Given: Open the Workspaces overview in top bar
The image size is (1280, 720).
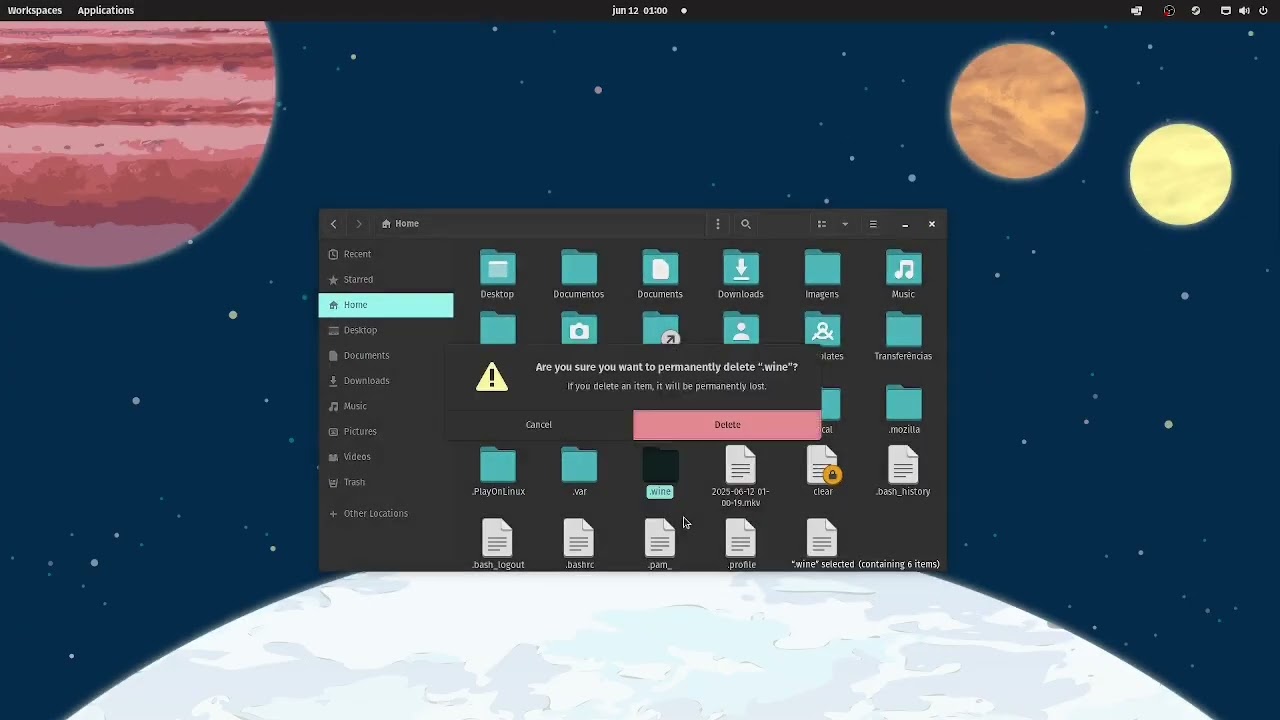Looking at the screenshot, I should coord(35,10).
